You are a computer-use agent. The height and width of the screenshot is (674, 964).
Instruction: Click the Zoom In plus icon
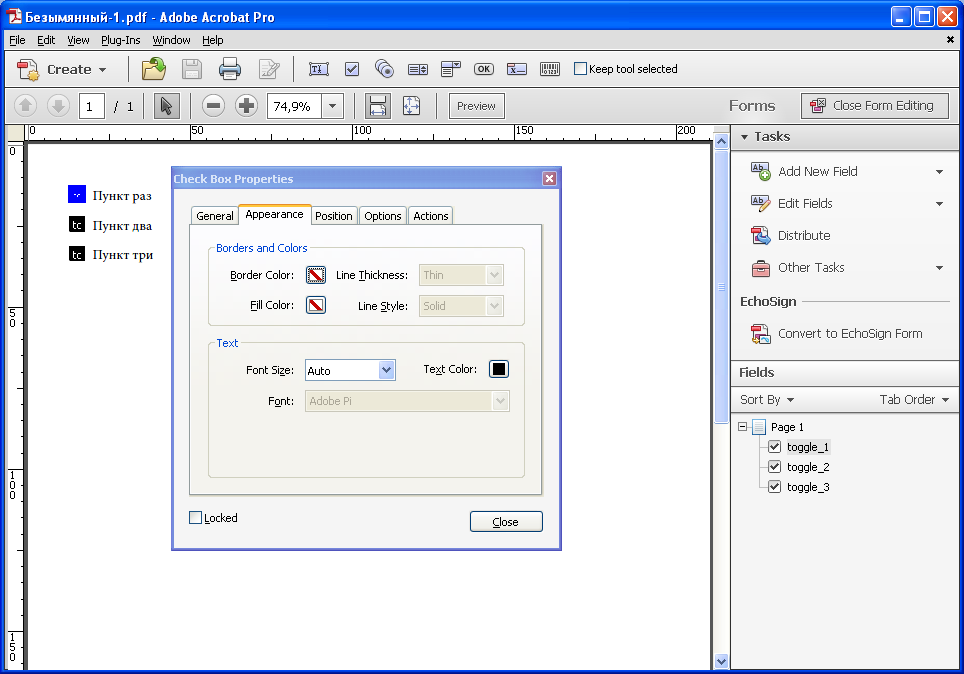pos(246,106)
